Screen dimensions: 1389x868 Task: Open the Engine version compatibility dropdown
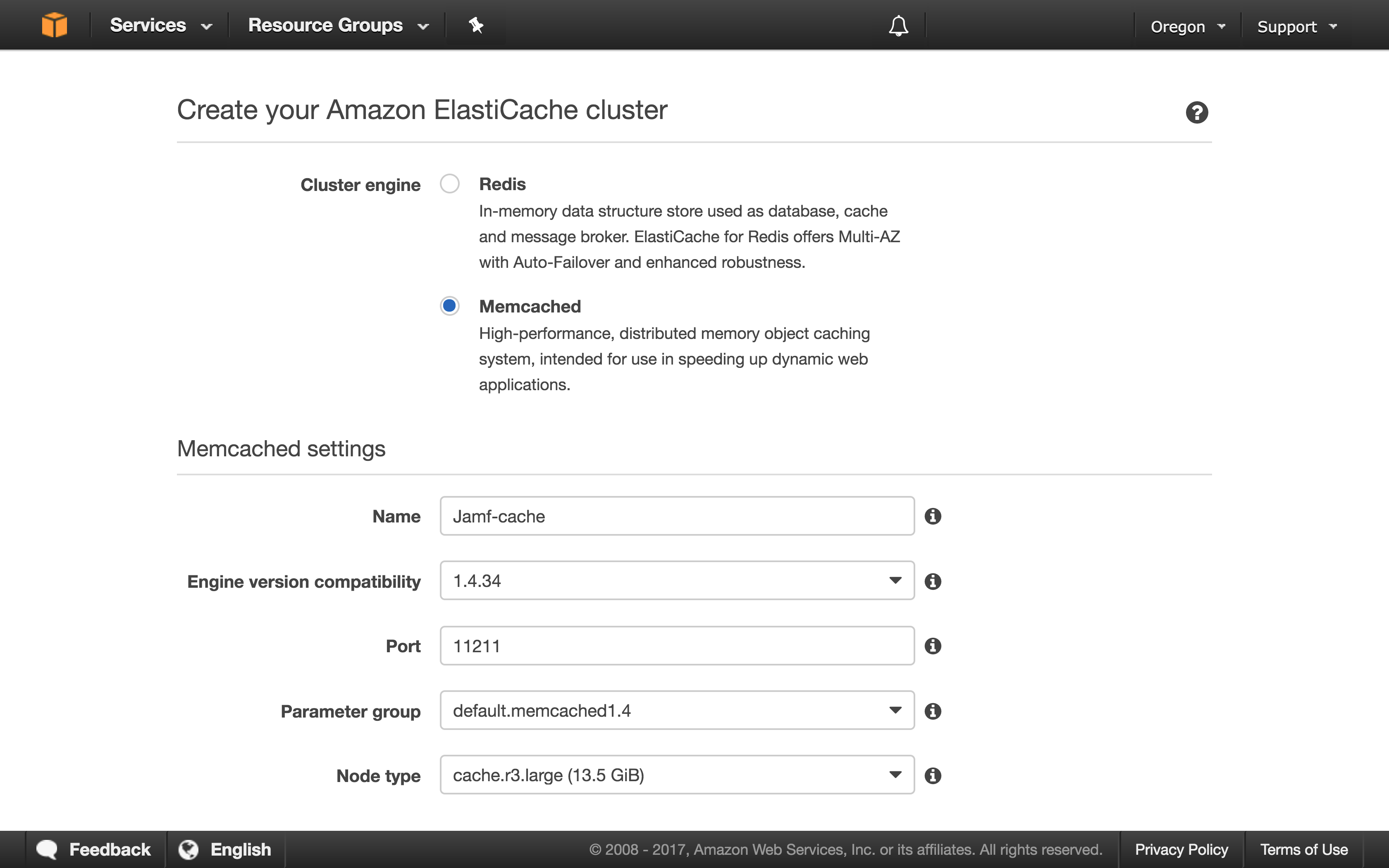[x=677, y=580]
